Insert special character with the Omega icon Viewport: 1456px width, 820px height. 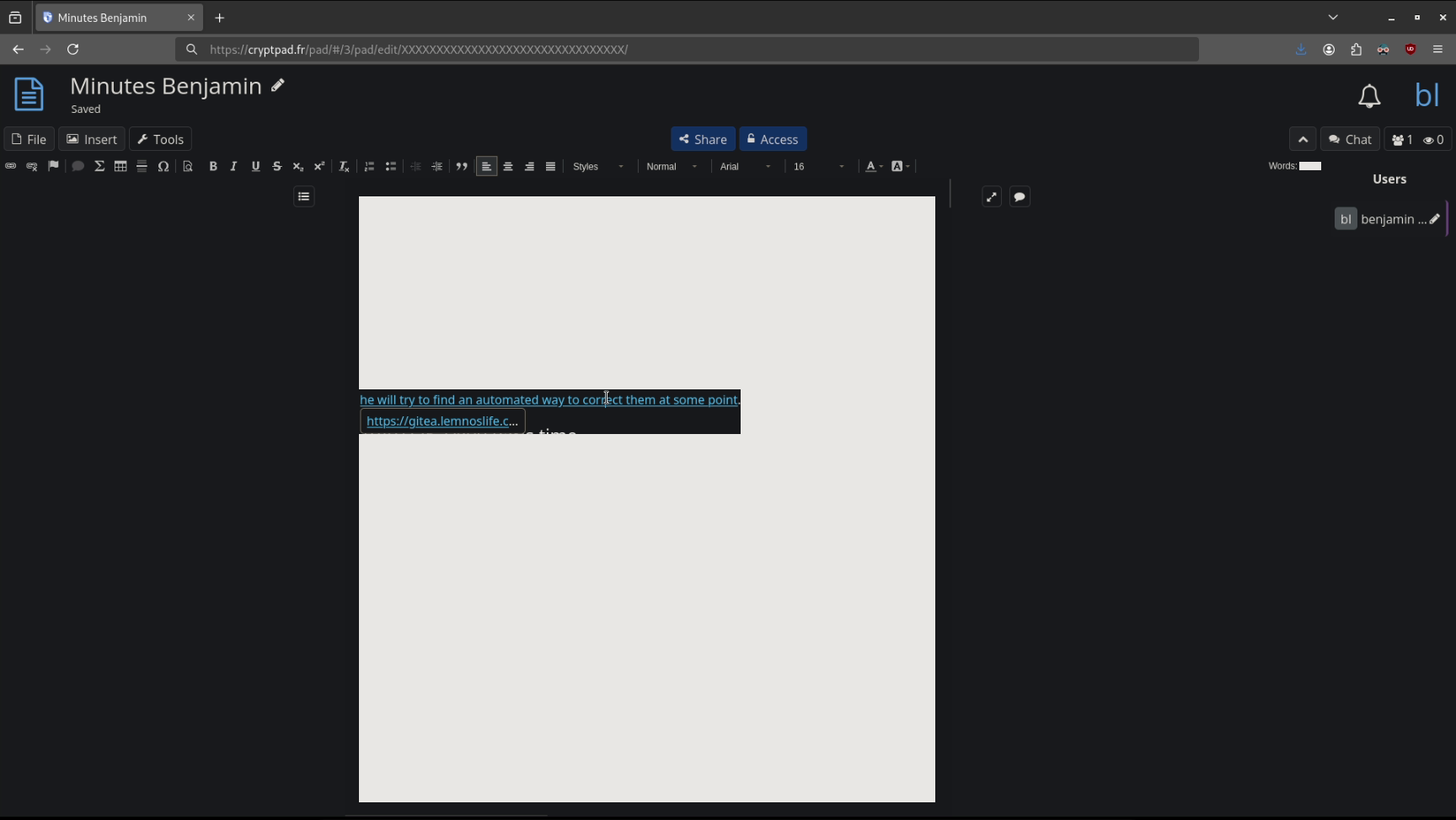coord(163,167)
